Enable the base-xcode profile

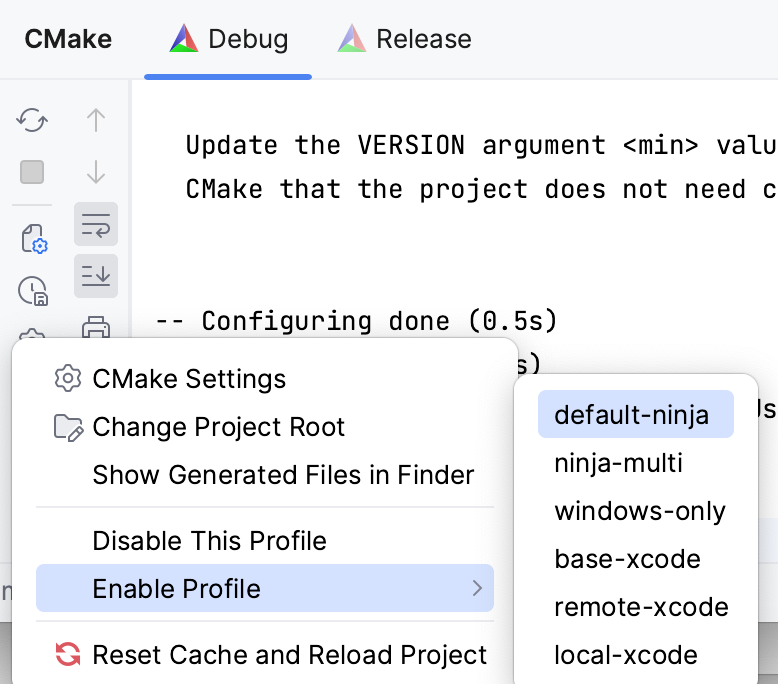pyautogui.click(x=636, y=559)
